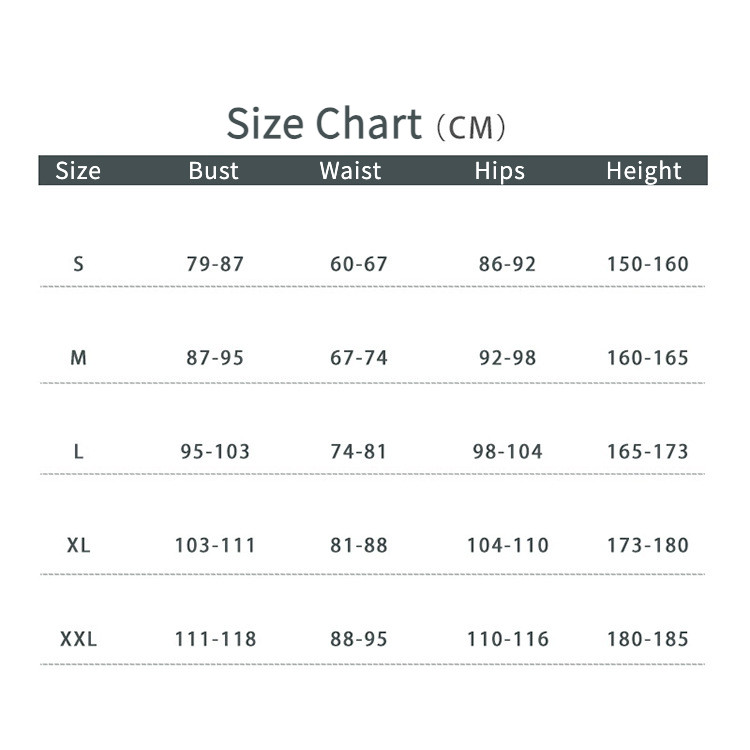Screen dimensions: 750x750
Task: Click hips value 98-104
Action: [x=507, y=452]
